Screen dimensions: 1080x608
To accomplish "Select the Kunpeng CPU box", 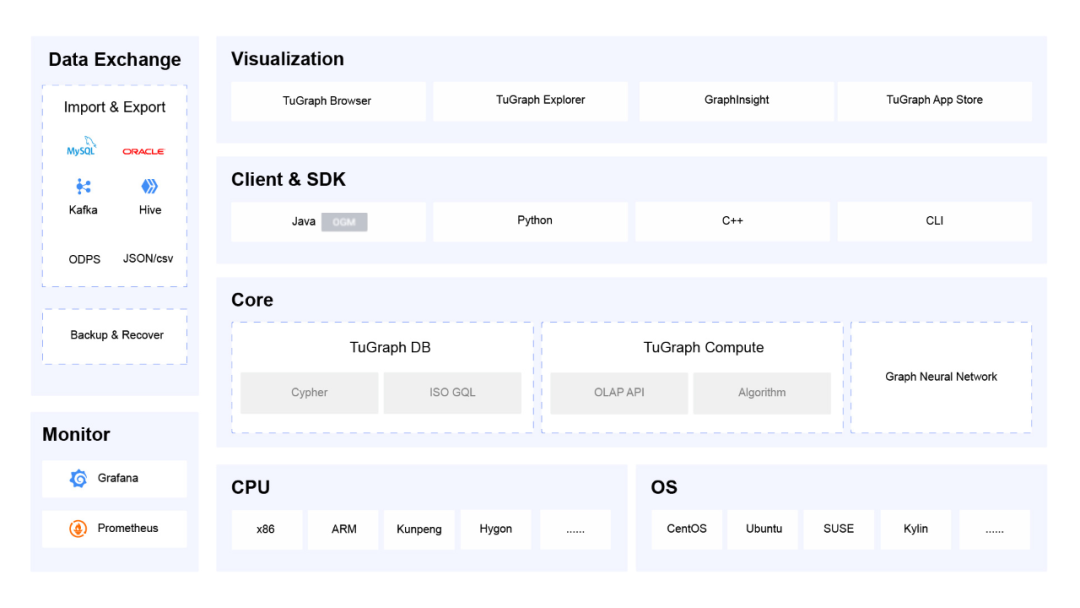I will 419,530.
